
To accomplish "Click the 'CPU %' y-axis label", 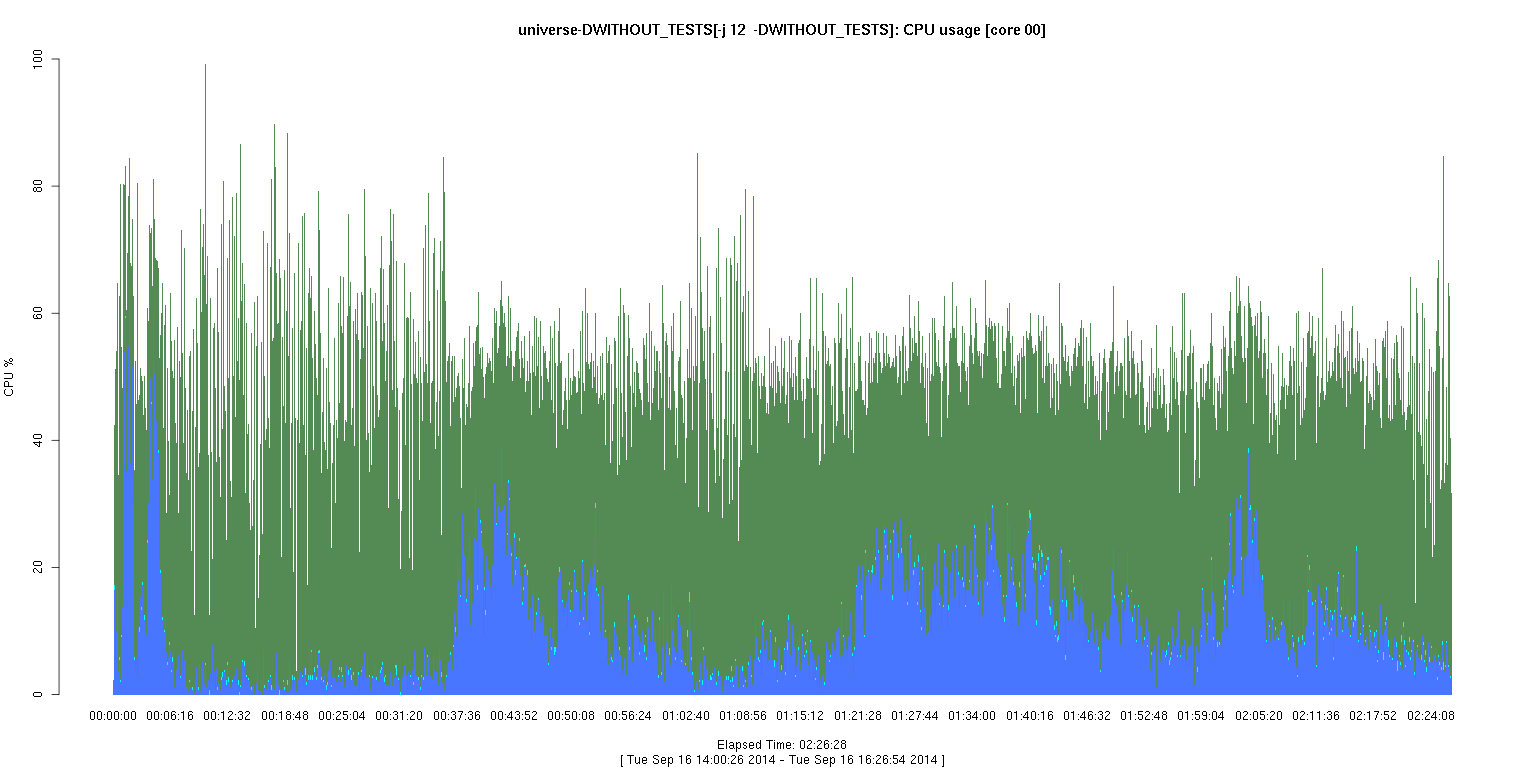I will click(x=10, y=377).
